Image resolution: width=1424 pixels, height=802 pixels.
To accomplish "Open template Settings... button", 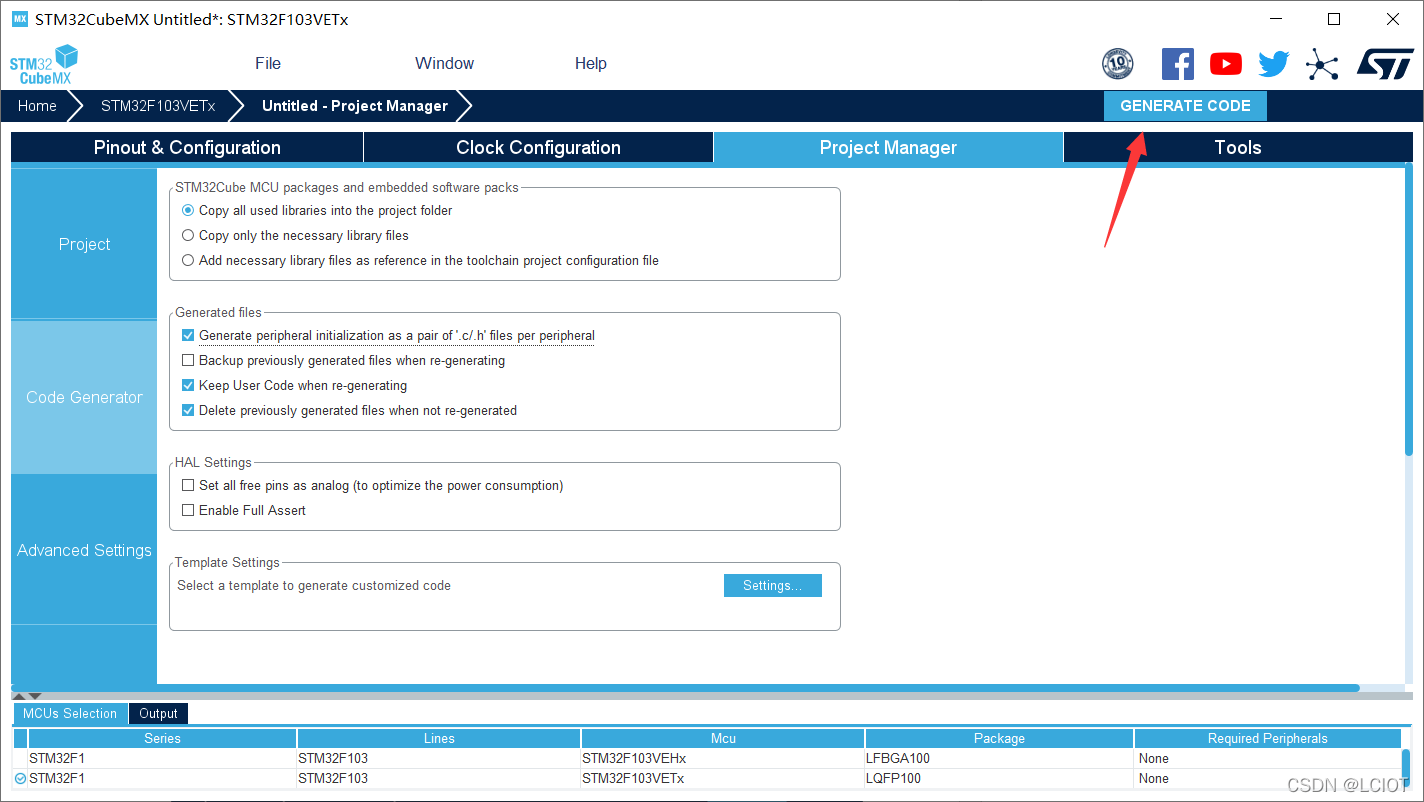I will [772, 585].
